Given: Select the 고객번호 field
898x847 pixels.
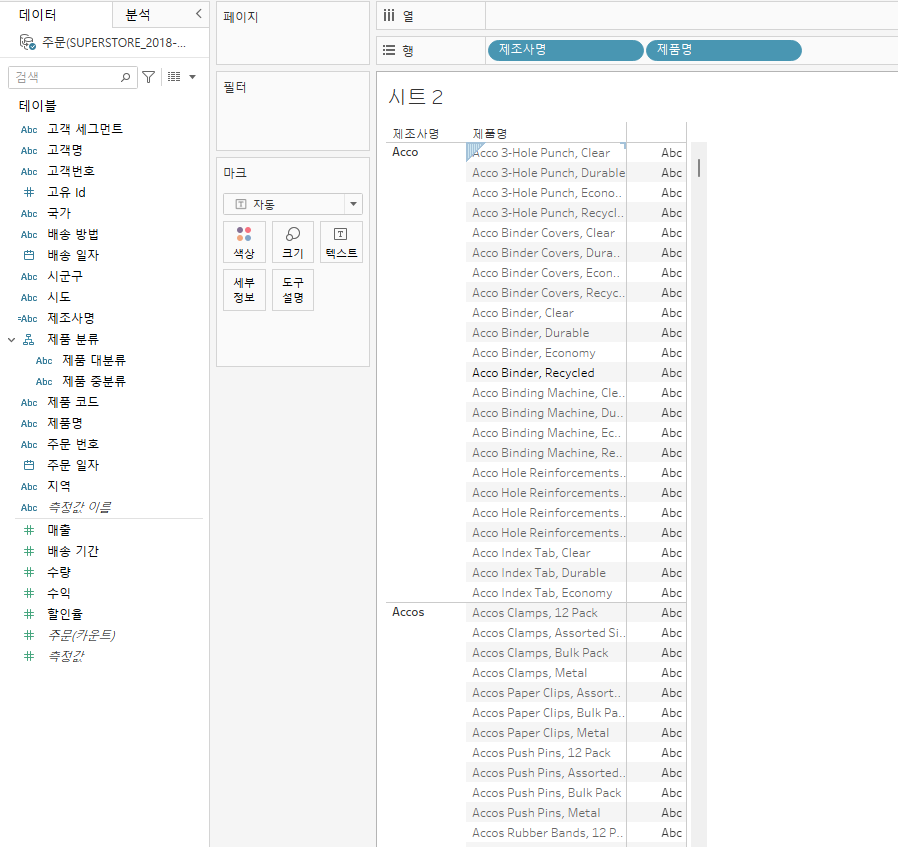Looking at the screenshot, I should (x=70, y=171).
